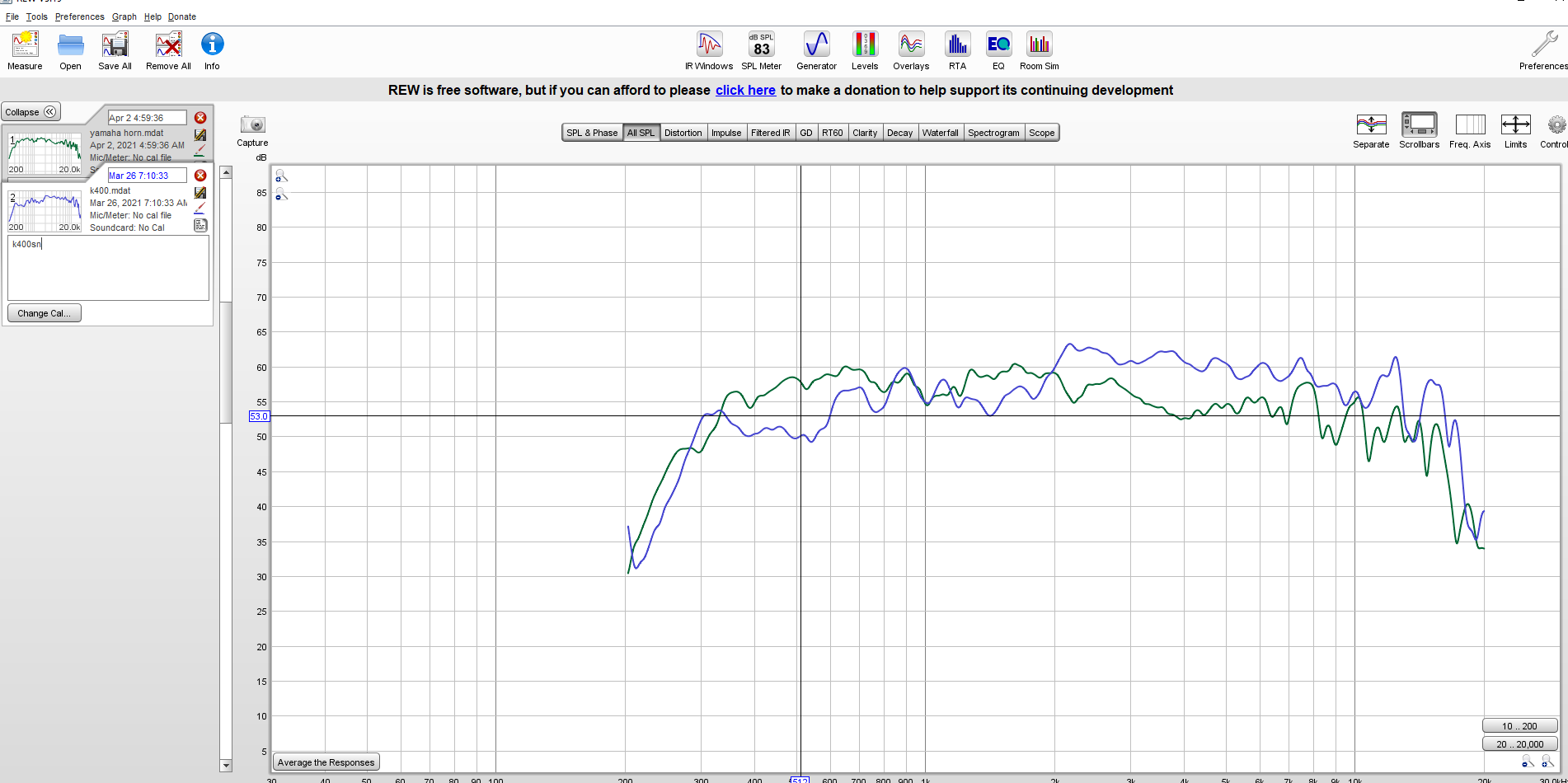Change trace colour of yamaha horn measurement

[x=200, y=151]
